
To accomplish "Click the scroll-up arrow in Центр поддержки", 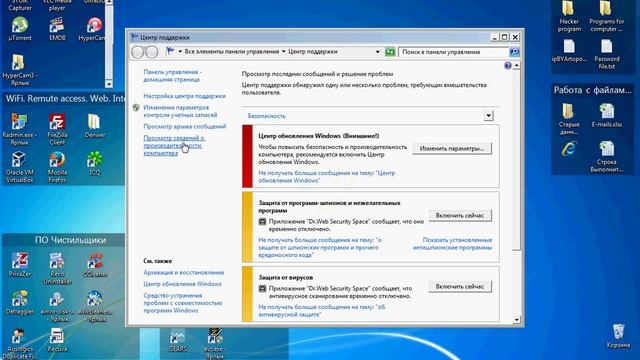I will click(x=516, y=65).
